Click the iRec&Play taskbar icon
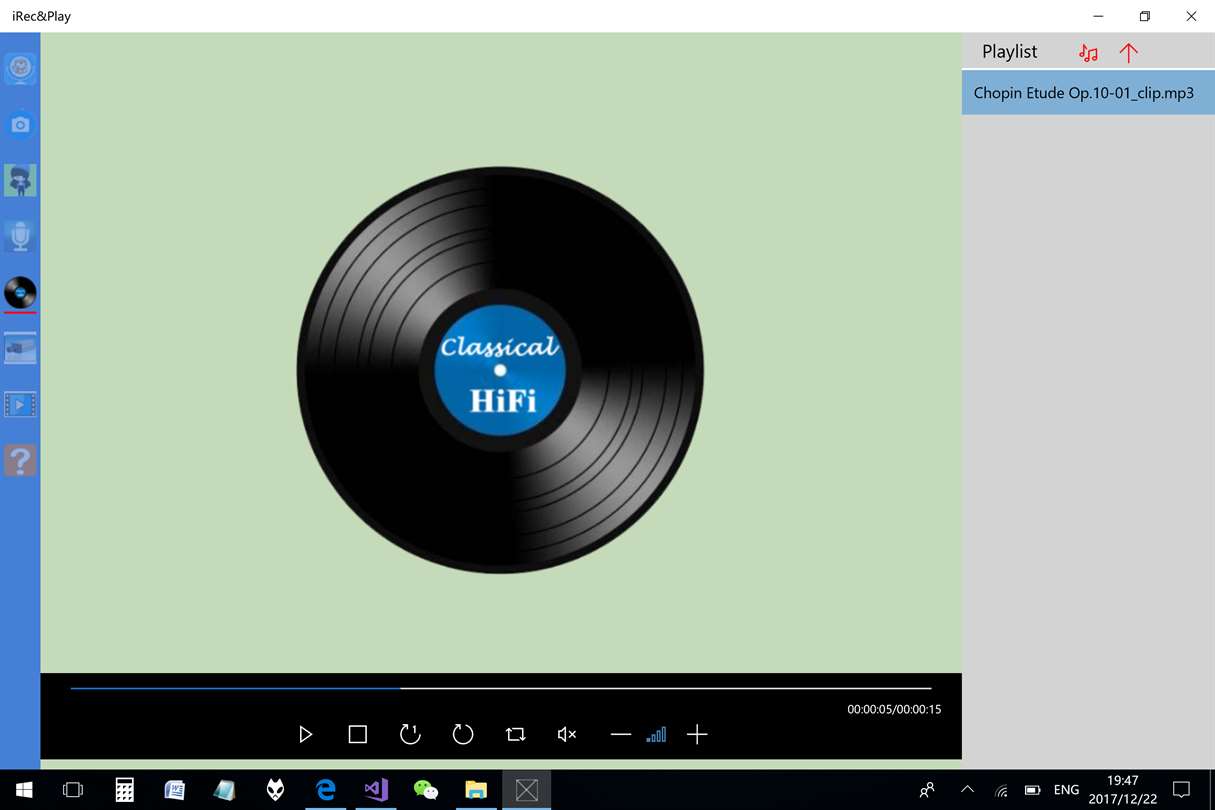This screenshot has height=810, width=1215. [526, 790]
